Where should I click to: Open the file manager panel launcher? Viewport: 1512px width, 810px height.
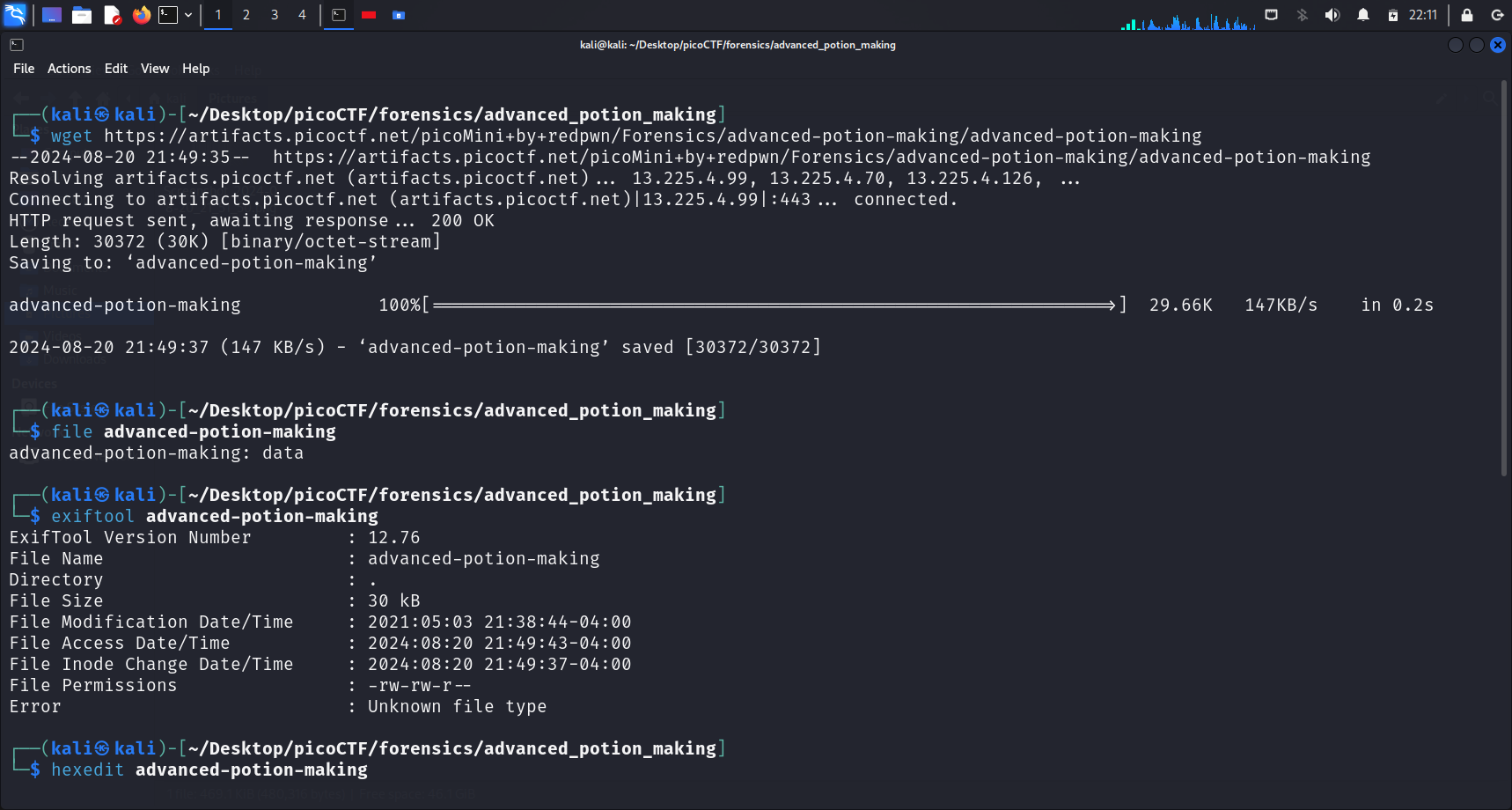pyautogui.click(x=82, y=15)
